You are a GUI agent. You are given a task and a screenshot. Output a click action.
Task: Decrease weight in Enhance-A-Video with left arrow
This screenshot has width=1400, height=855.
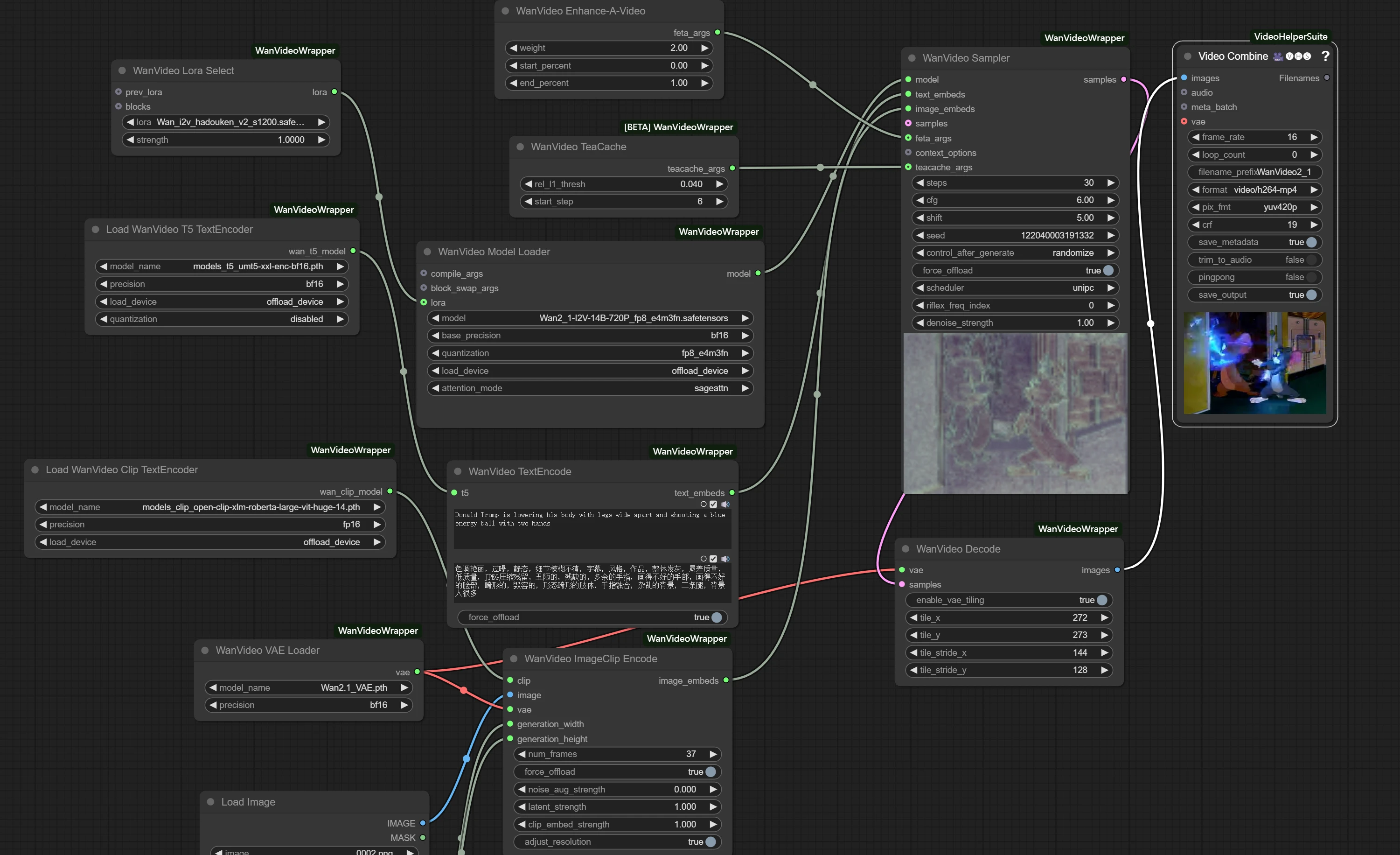[x=514, y=49]
